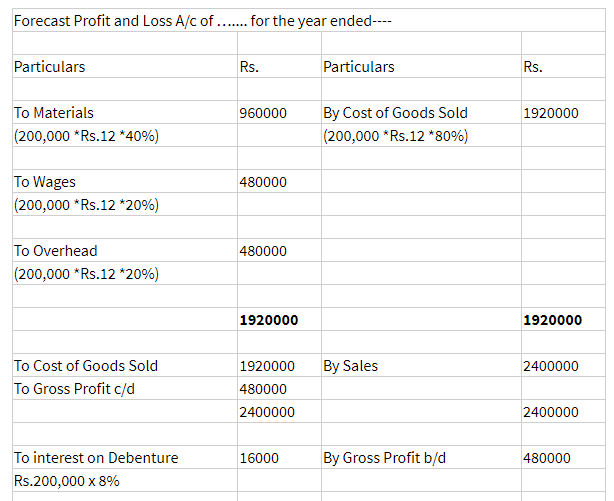Select the To Wages cell
Screen dimensions: 614x501
click(x=45, y=182)
